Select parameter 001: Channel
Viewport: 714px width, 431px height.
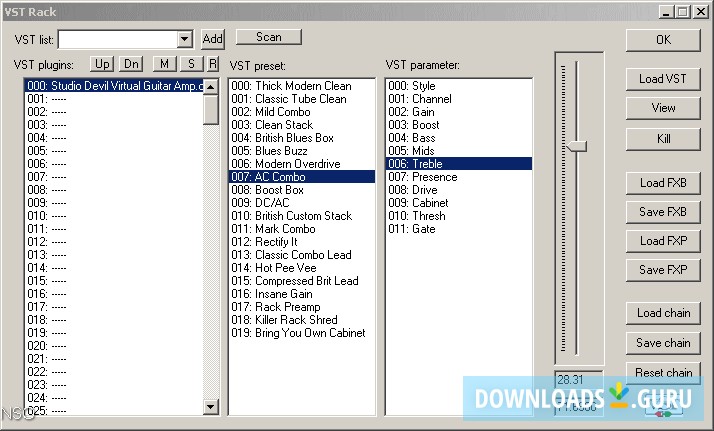[x=459, y=99]
